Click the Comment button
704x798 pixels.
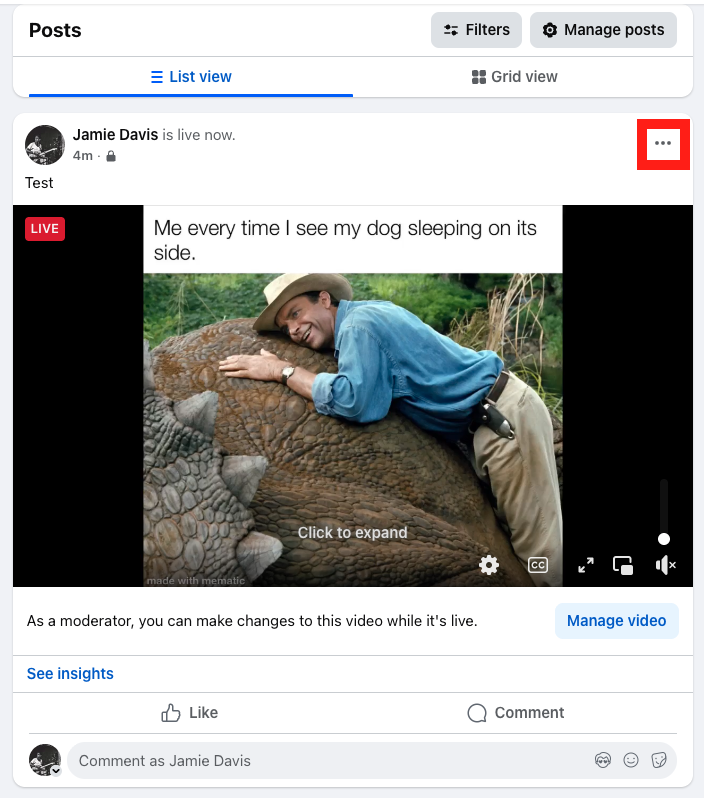[515, 712]
